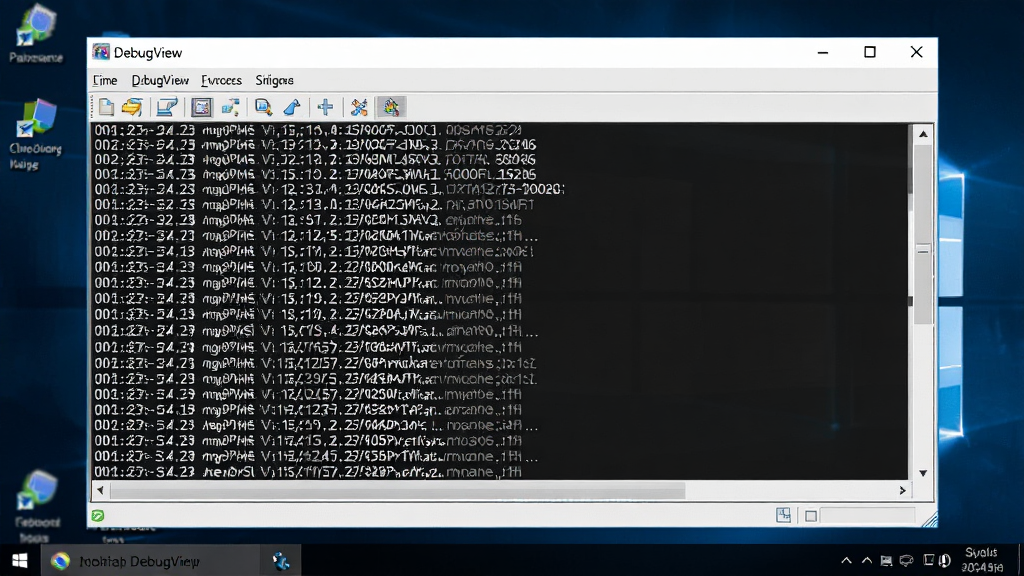This screenshot has height=576, width=1024.
Task: Click the DebugView taskbar button
Action: (152, 561)
